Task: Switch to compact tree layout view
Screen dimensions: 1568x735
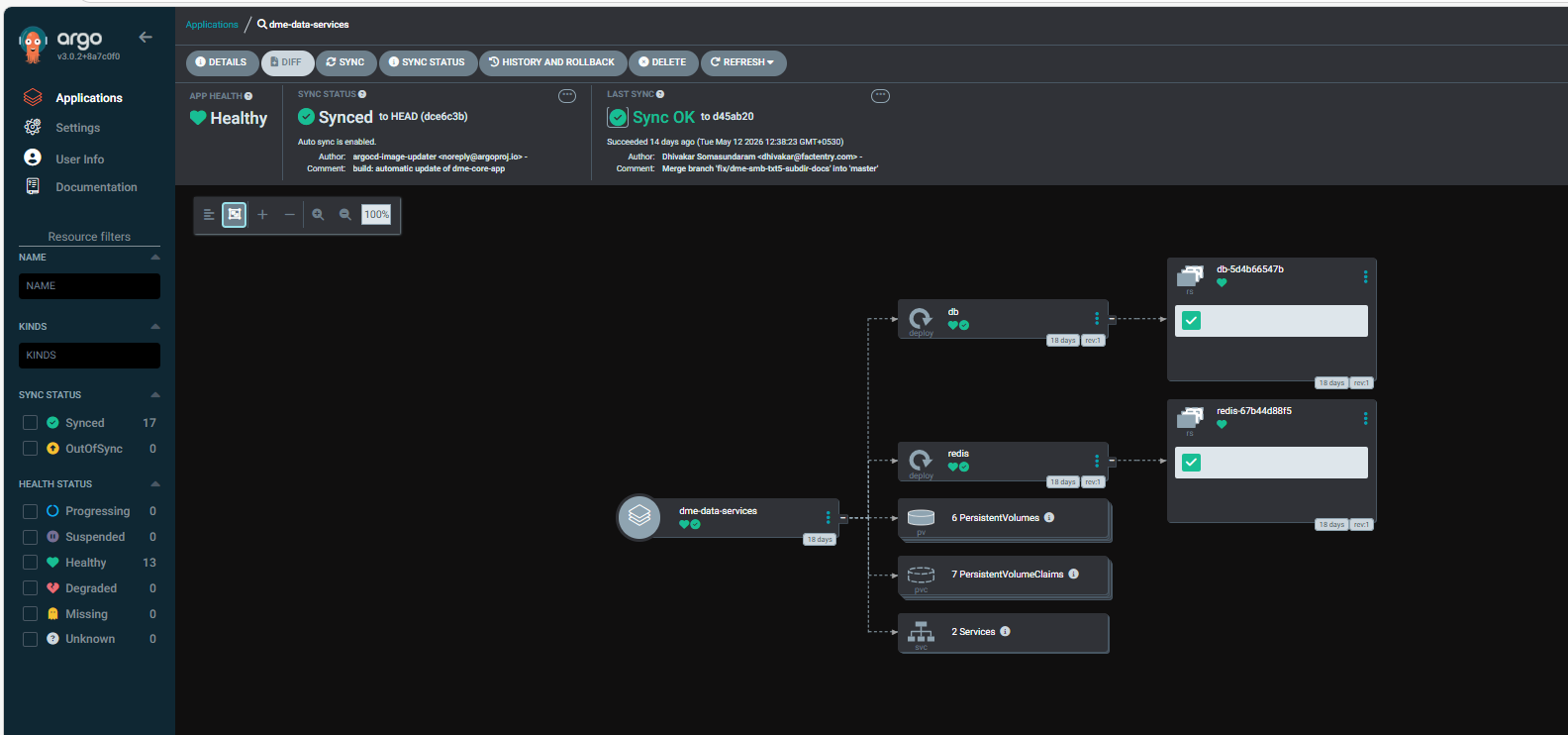Action: pyautogui.click(x=209, y=214)
